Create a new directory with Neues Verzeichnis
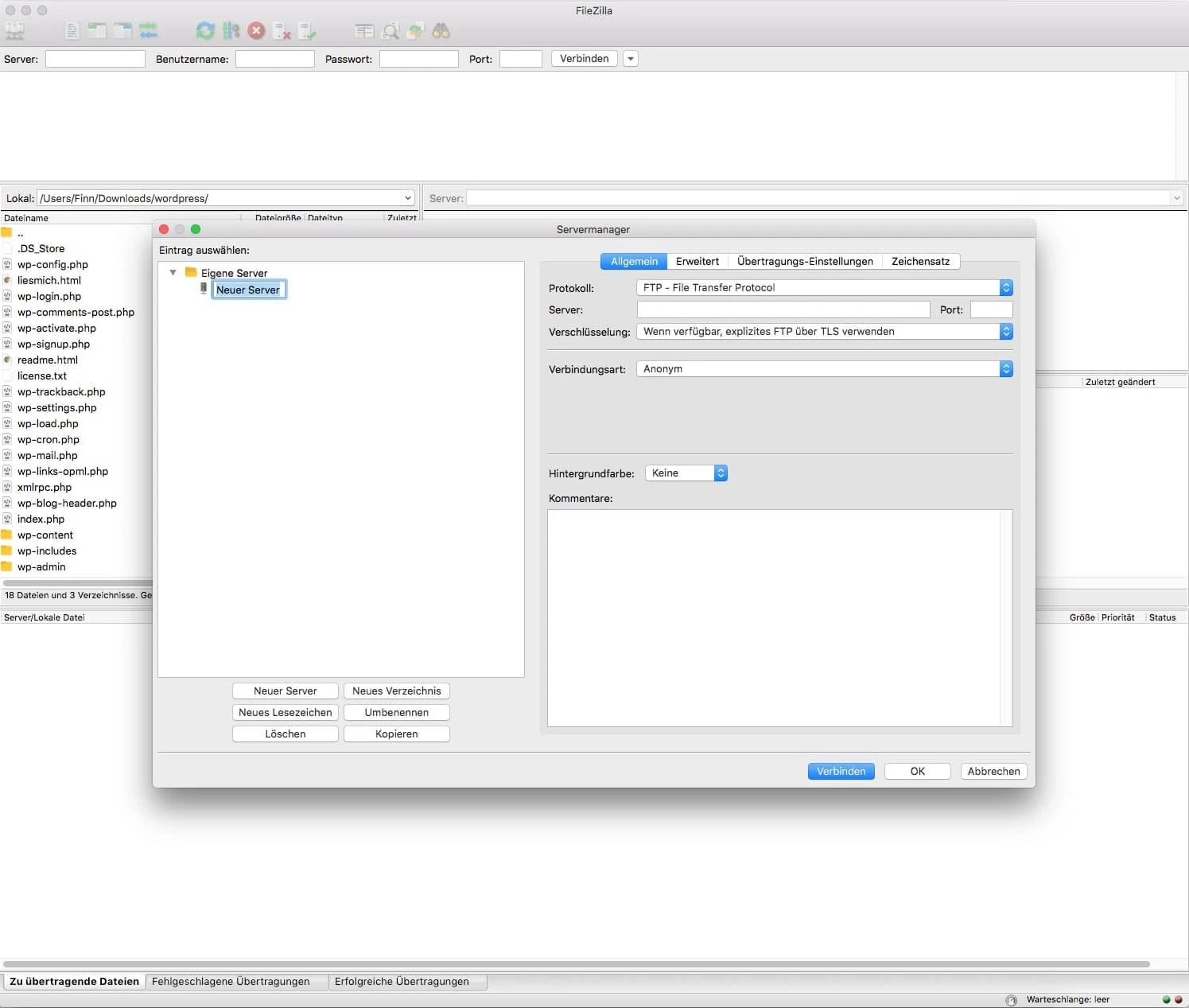1189x1008 pixels. tap(397, 691)
